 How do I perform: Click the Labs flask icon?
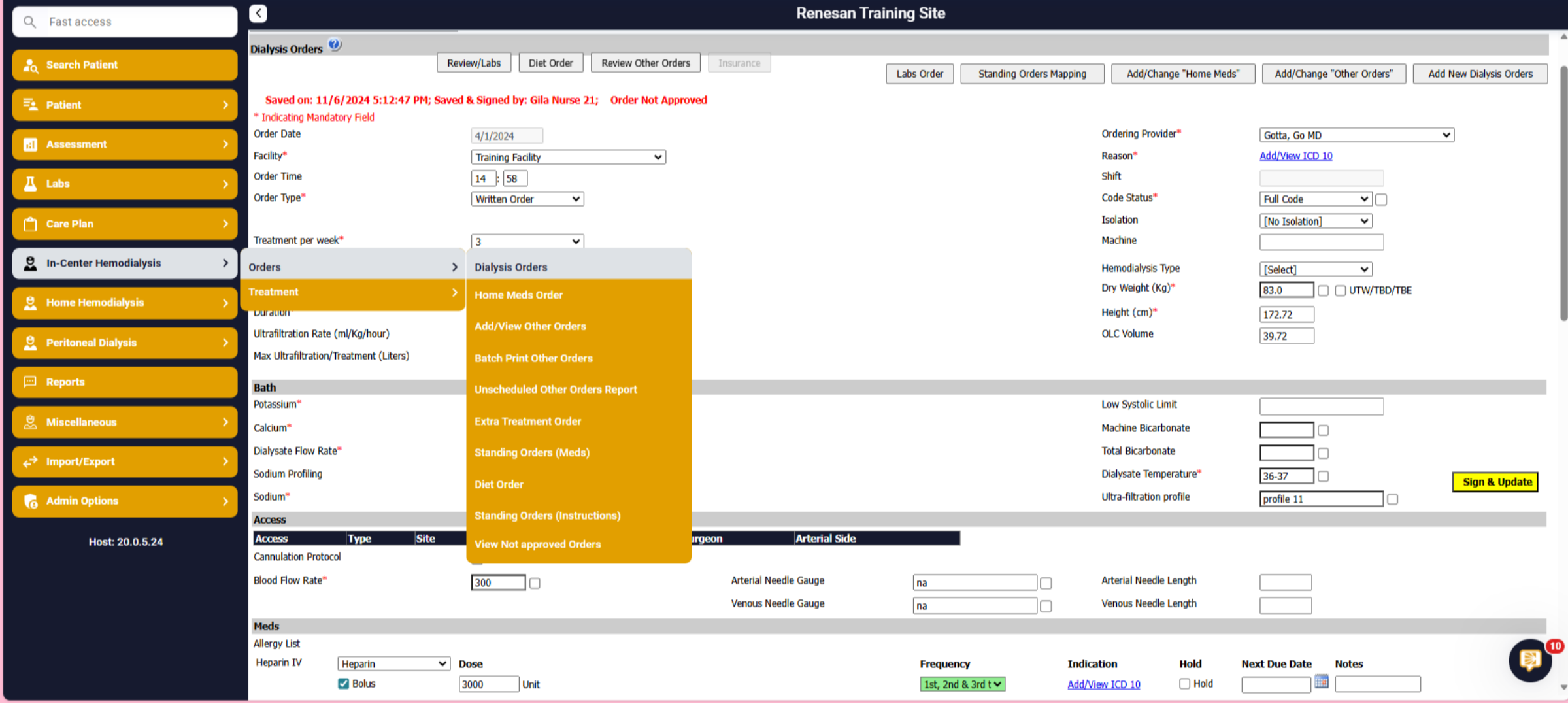tap(30, 184)
